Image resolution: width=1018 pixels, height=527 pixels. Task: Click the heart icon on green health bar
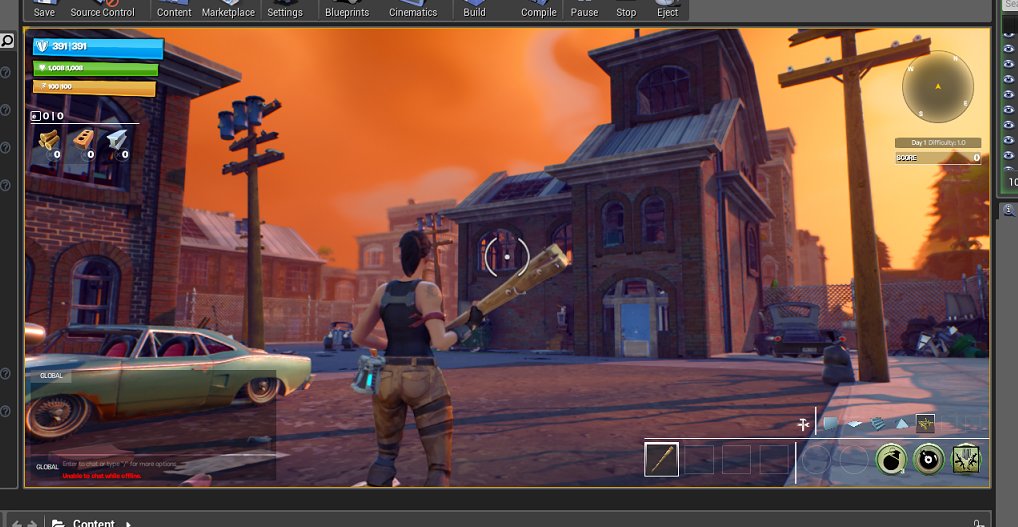point(42,67)
